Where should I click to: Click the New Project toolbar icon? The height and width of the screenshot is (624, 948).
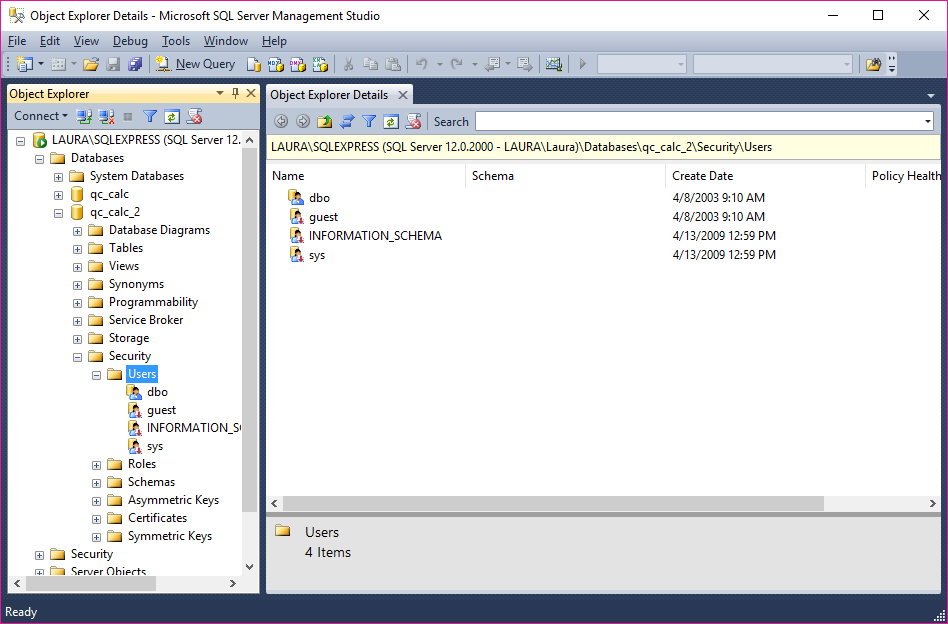[x=25, y=63]
